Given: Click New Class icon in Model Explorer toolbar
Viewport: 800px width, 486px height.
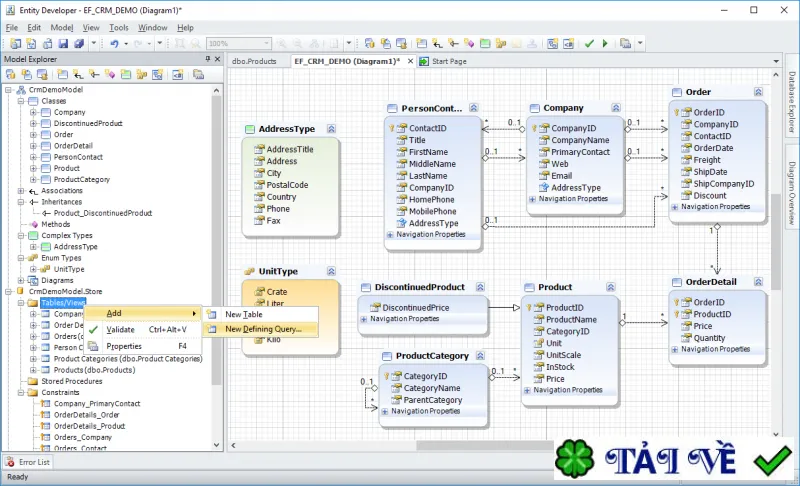Looking at the screenshot, I should coord(62,75).
